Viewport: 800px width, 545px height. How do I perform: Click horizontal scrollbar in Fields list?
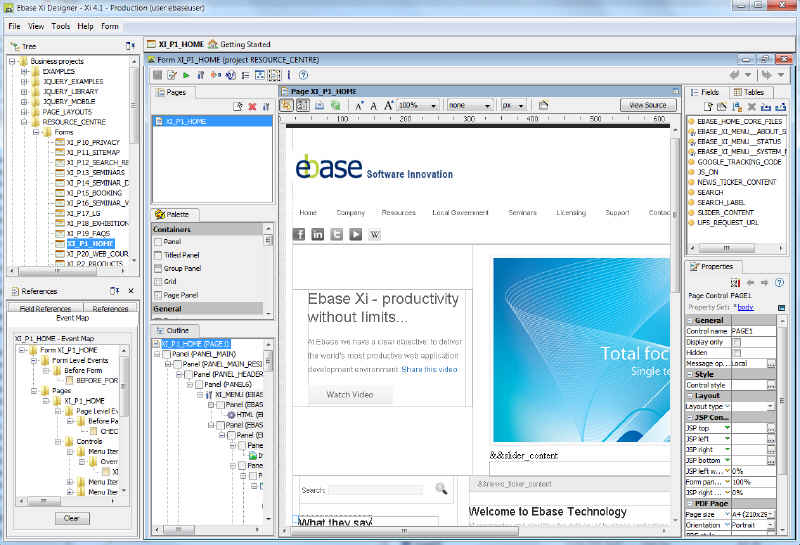pyautogui.click(x=726, y=248)
